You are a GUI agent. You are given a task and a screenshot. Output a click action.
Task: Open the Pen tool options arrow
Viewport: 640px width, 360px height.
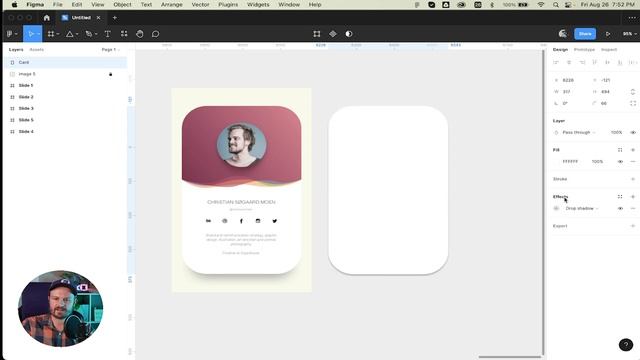[x=96, y=34]
